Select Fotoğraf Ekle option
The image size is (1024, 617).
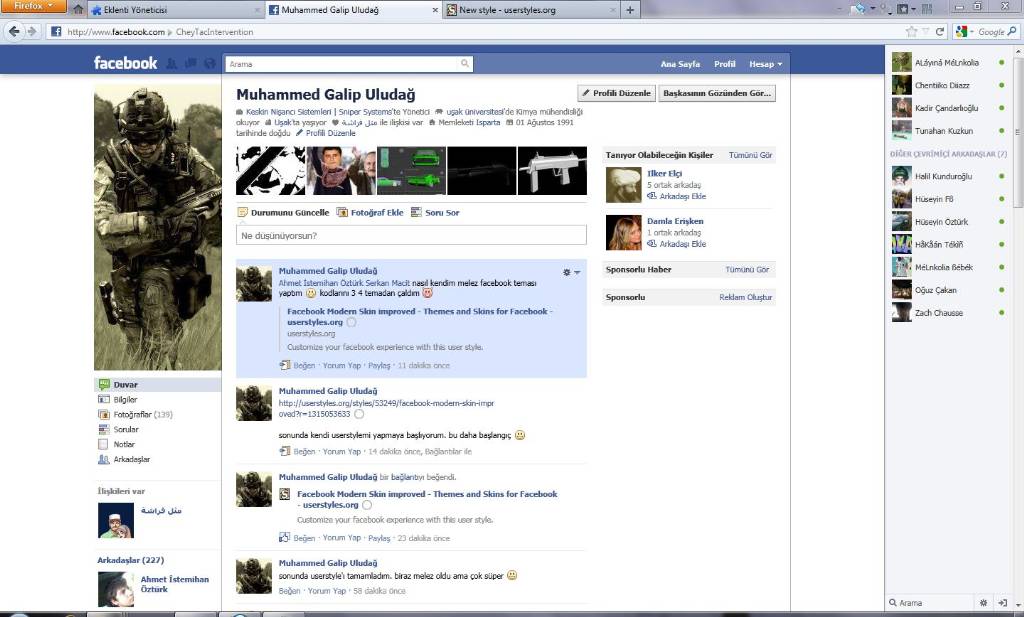pos(370,213)
